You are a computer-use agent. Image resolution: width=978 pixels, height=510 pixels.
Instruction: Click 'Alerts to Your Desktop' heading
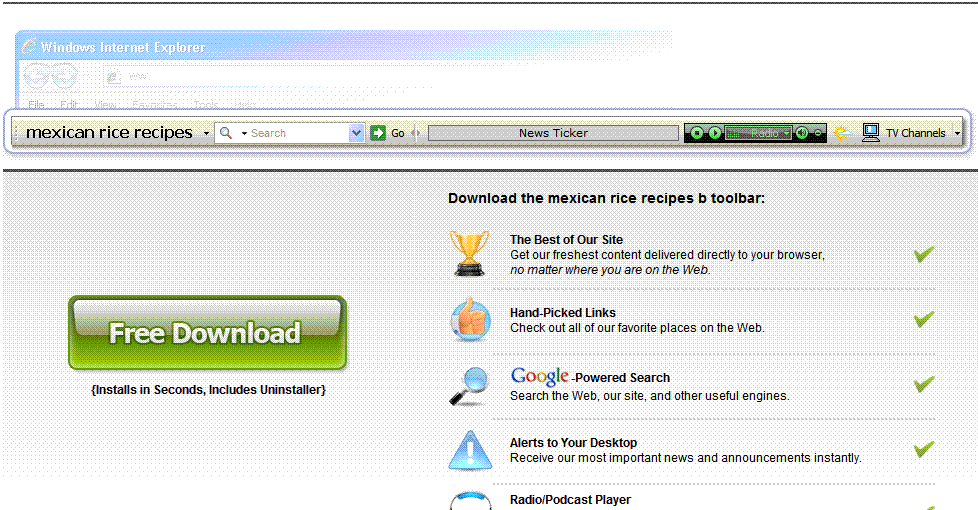pos(573,443)
